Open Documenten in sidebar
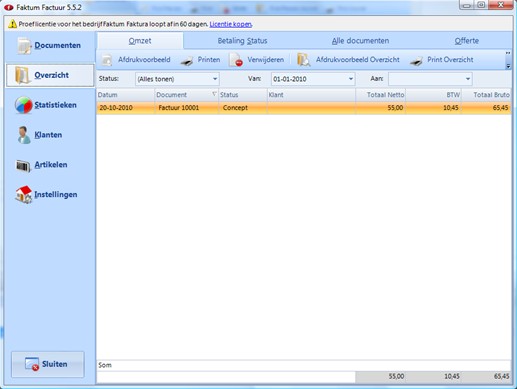 click(58, 45)
